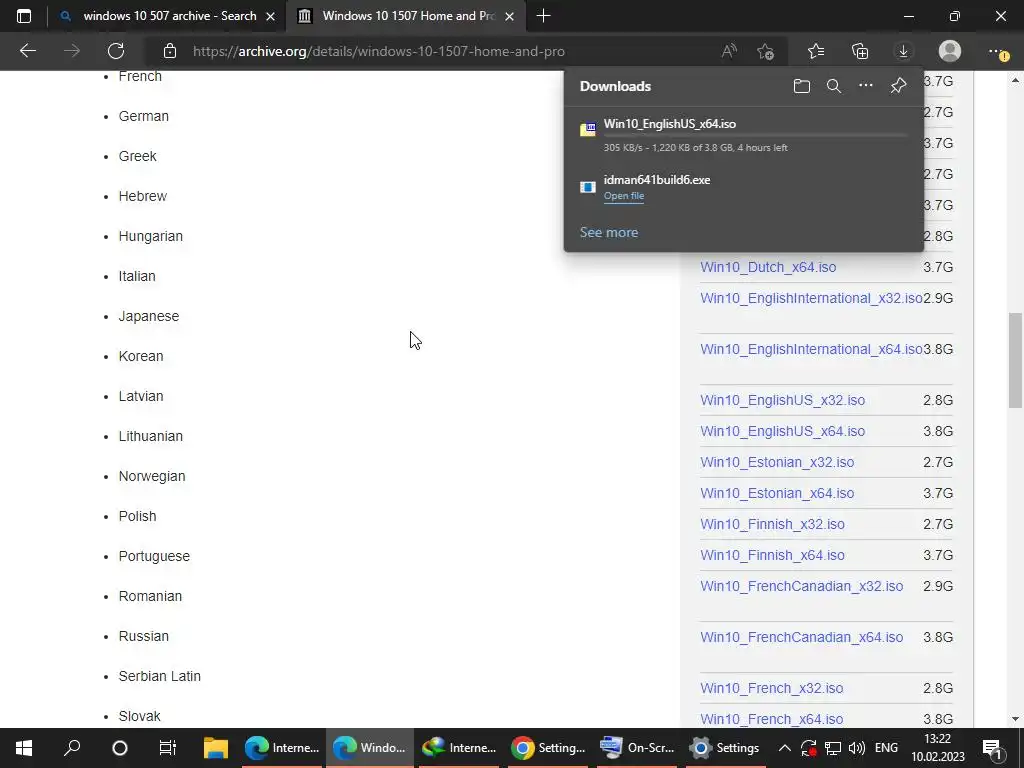Image resolution: width=1024 pixels, height=768 pixels.
Task: Click the Win10_EnglishUS_x64.iso download progress bar
Action: [756, 135]
